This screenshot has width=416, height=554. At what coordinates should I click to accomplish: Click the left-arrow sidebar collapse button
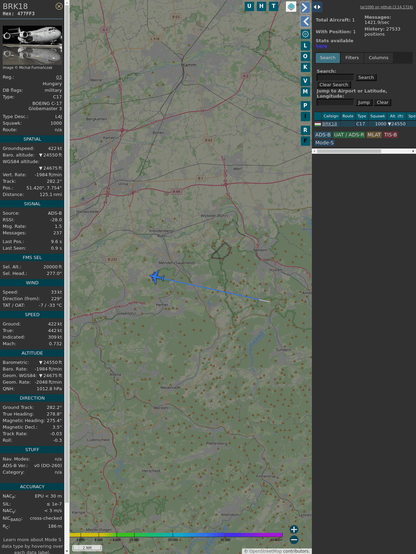click(x=305, y=22)
